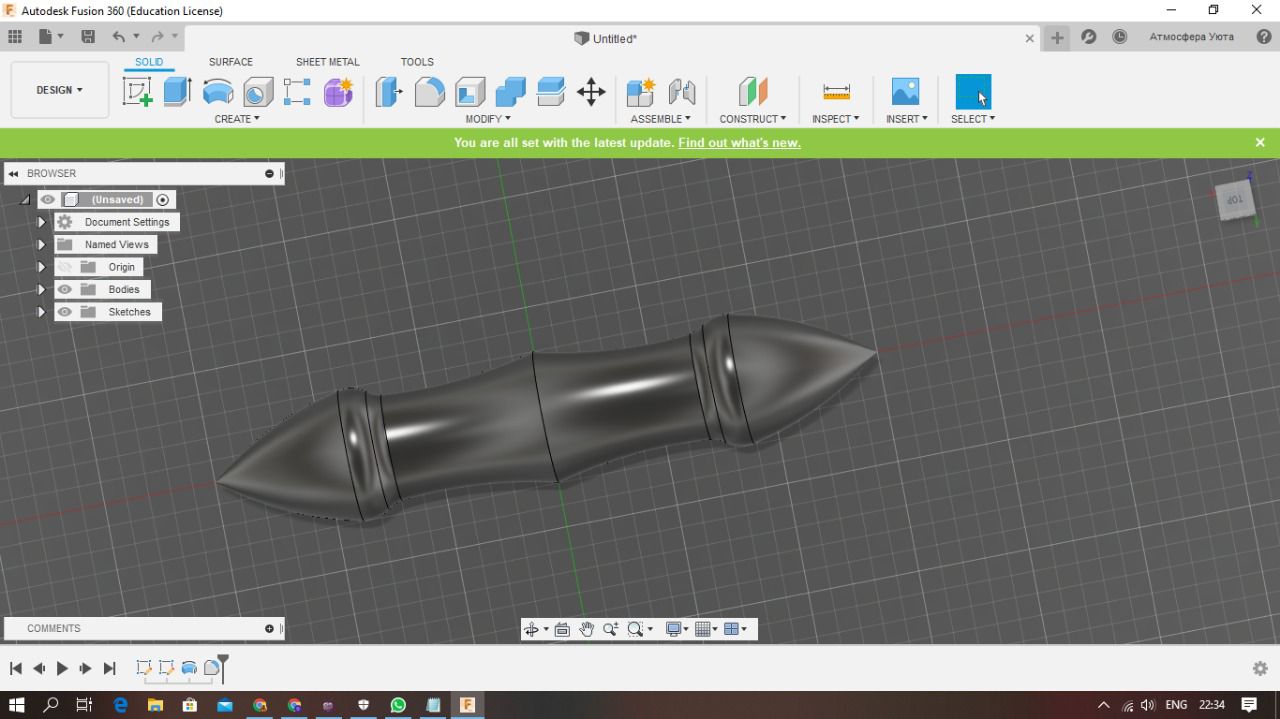Expand the Origin folder node
Screen dimensions: 1280x719
pyautogui.click(x=42, y=267)
